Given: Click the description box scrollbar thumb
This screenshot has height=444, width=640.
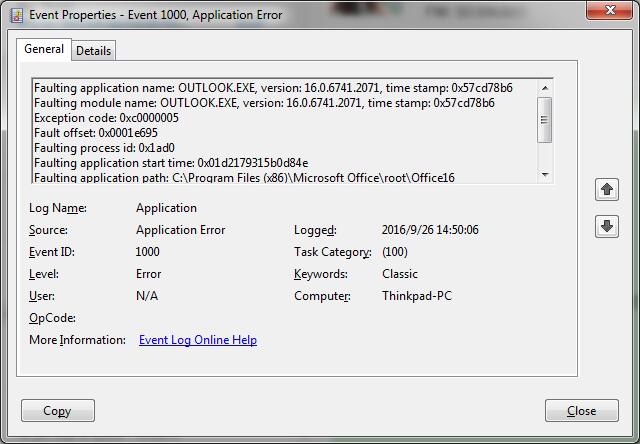Looking at the screenshot, I should pyautogui.click(x=545, y=120).
